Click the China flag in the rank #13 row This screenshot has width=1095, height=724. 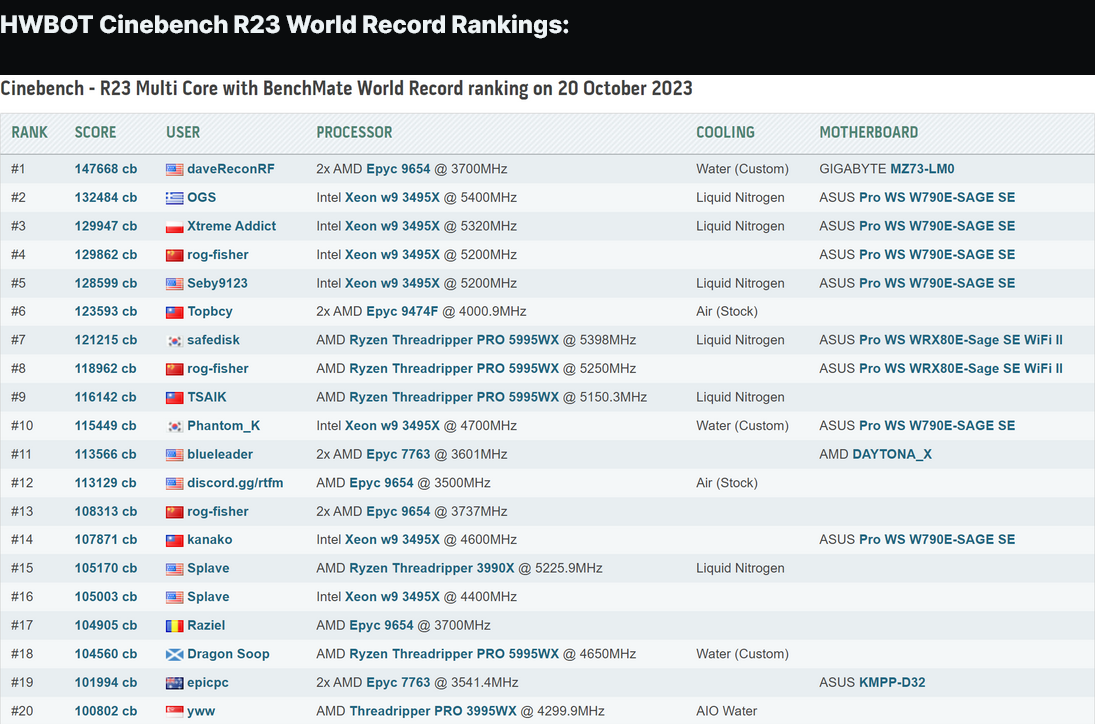[x=175, y=512]
